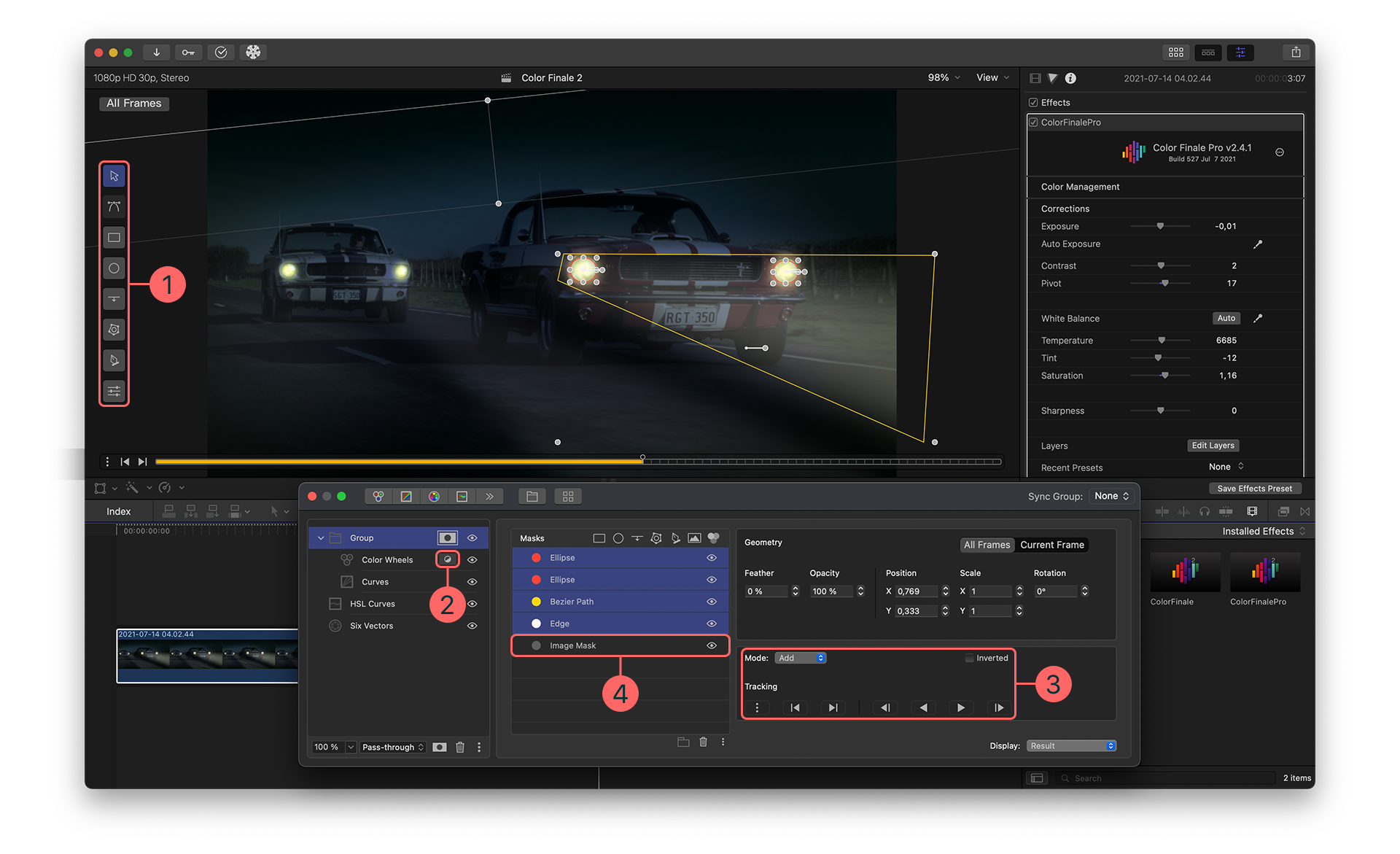Choose the rectangle mask tool in viewer toolbar

(114, 237)
